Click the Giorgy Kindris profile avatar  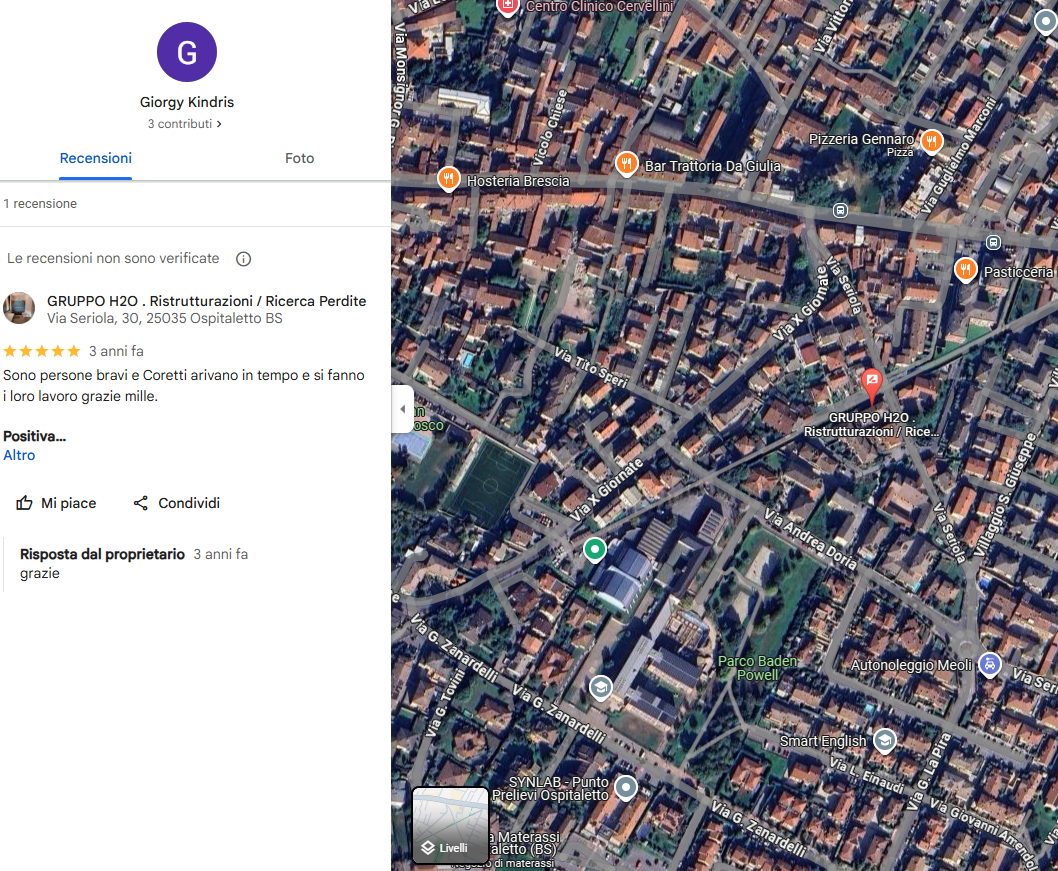coord(187,52)
